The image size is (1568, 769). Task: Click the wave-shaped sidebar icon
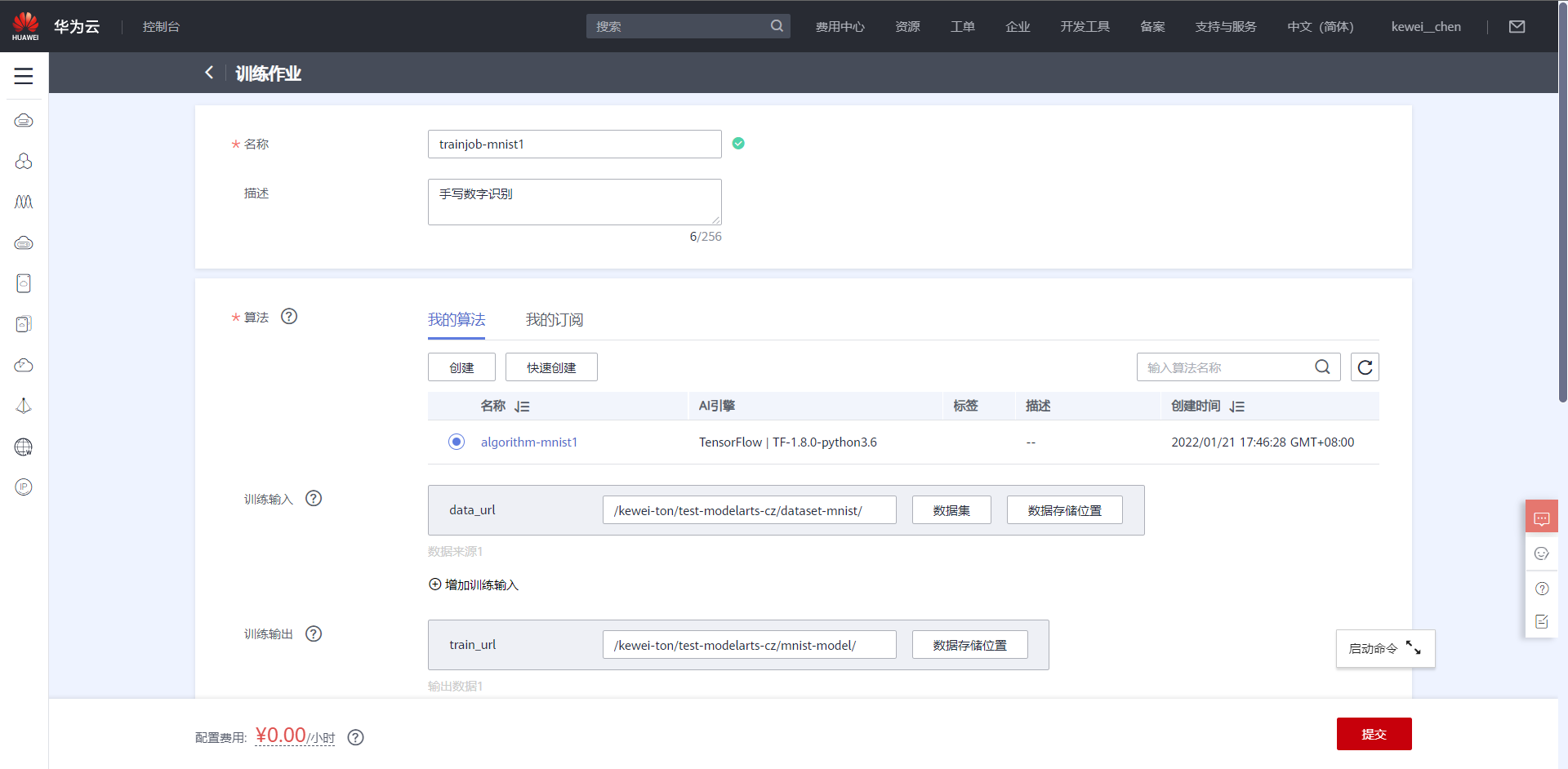[24, 202]
